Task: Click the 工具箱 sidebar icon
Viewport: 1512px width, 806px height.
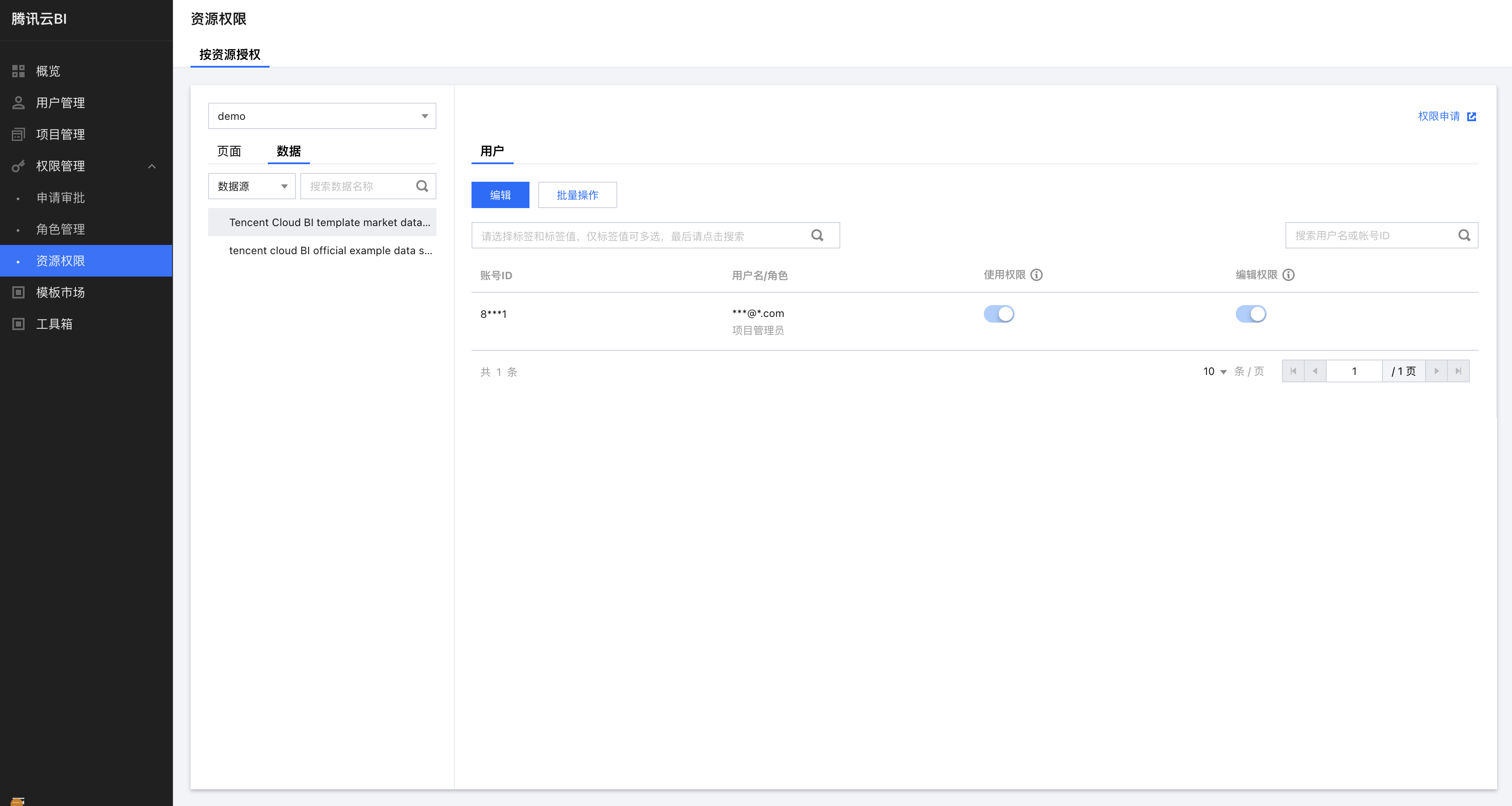Action: click(18, 324)
